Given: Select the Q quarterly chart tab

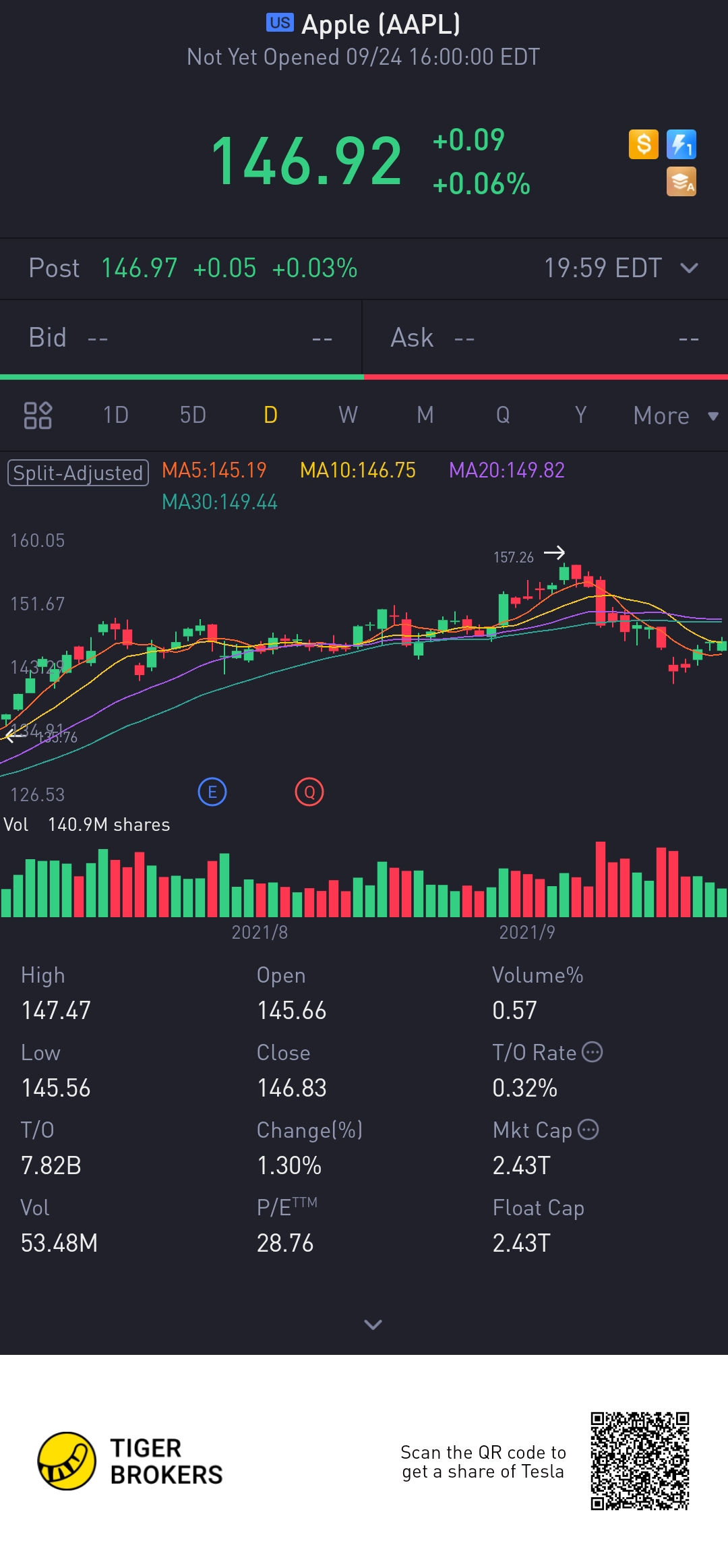Looking at the screenshot, I should 503,415.
